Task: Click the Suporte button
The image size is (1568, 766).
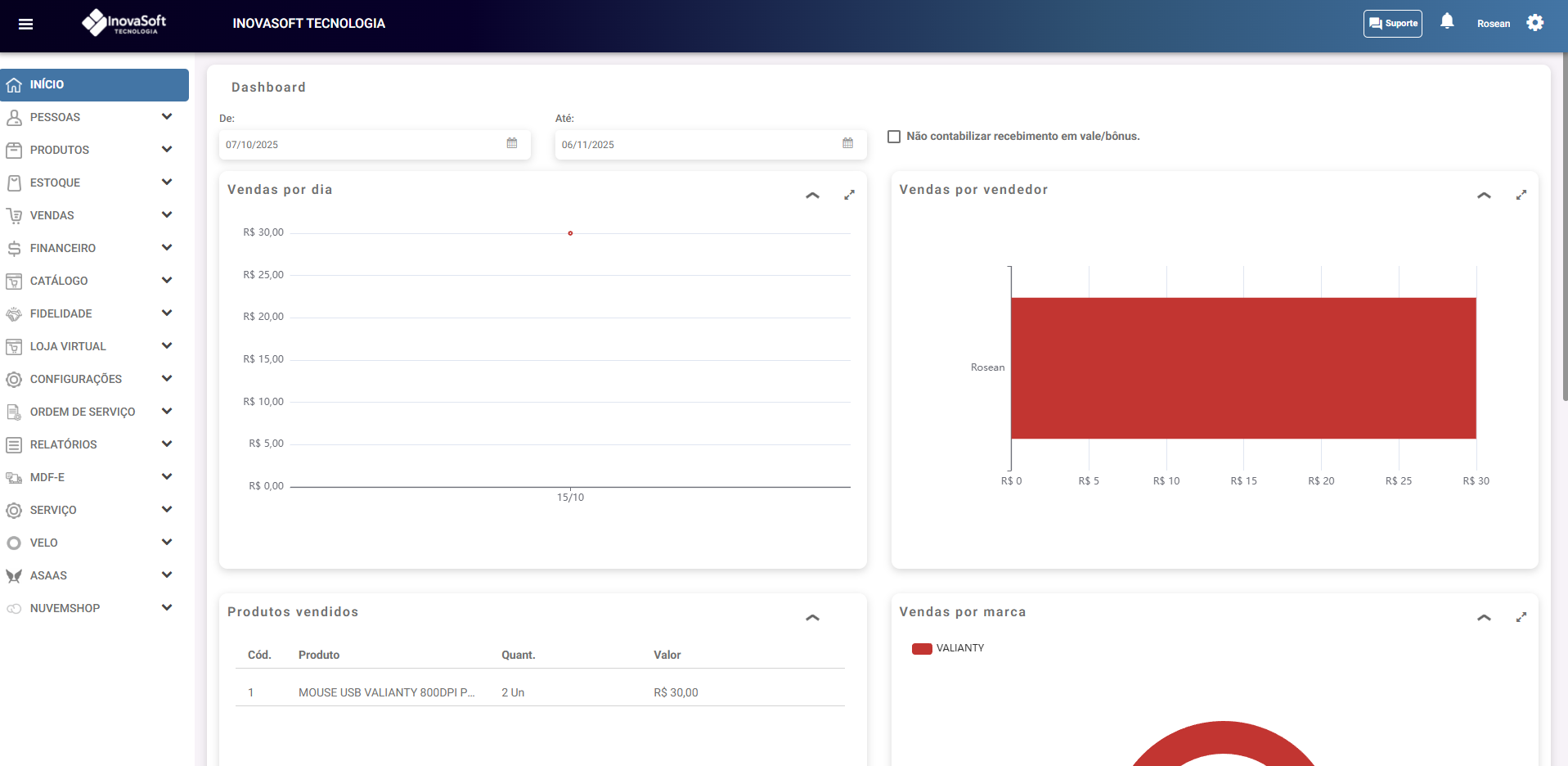Action: [x=1392, y=24]
